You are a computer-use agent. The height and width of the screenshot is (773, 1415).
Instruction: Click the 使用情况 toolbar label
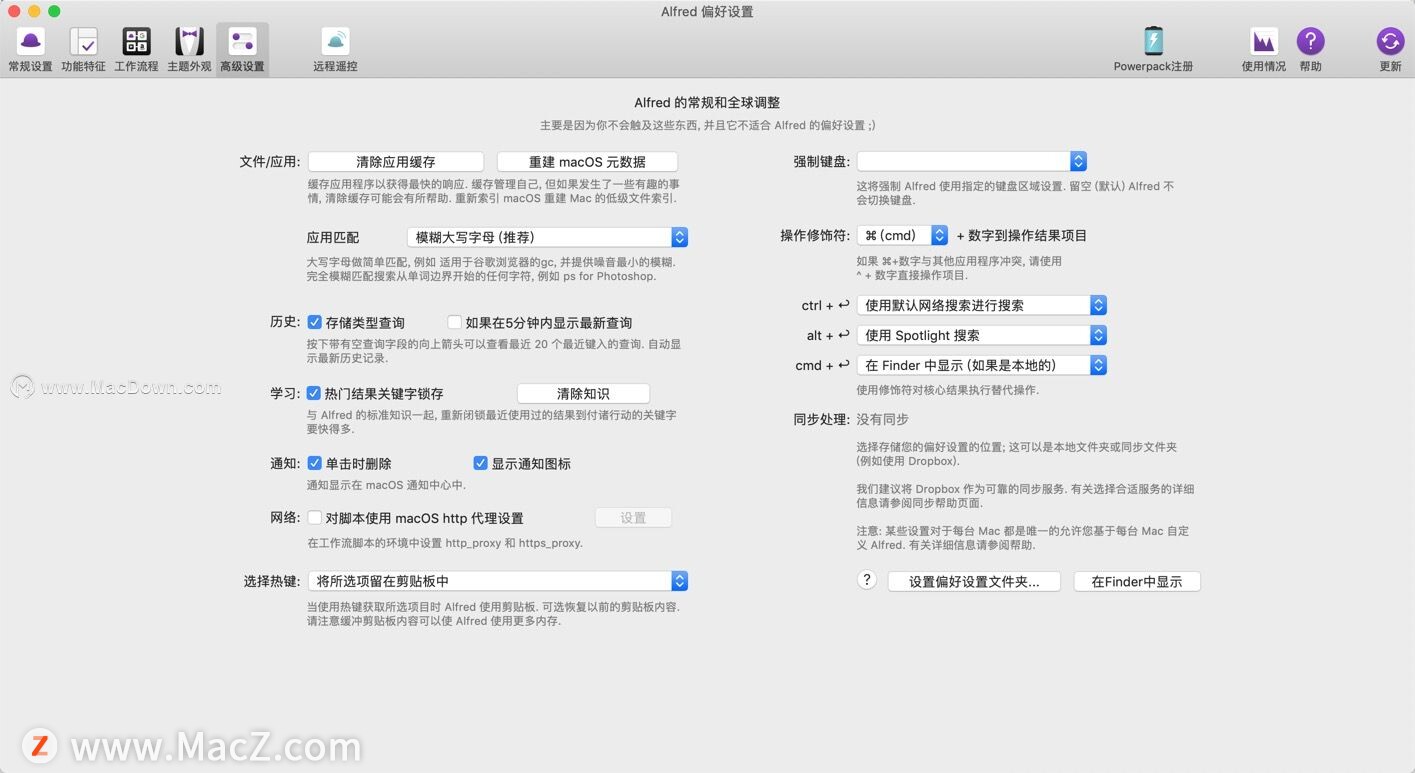(1264, 66)
